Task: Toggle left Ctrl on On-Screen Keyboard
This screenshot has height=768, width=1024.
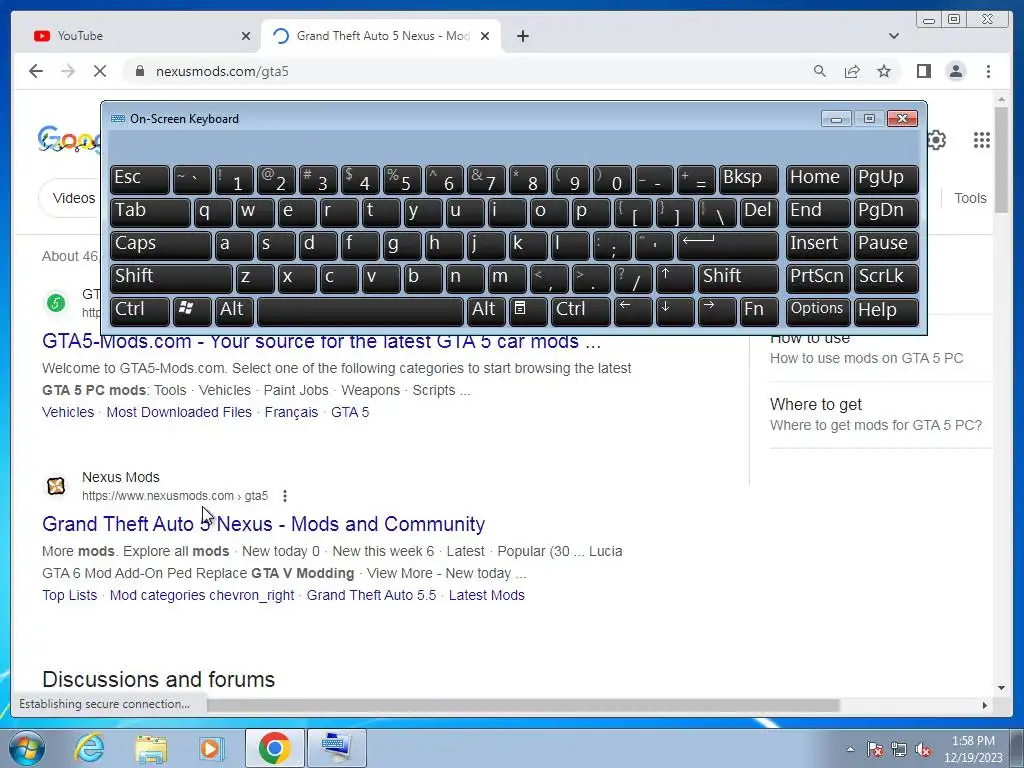Action: pos(139,311)
